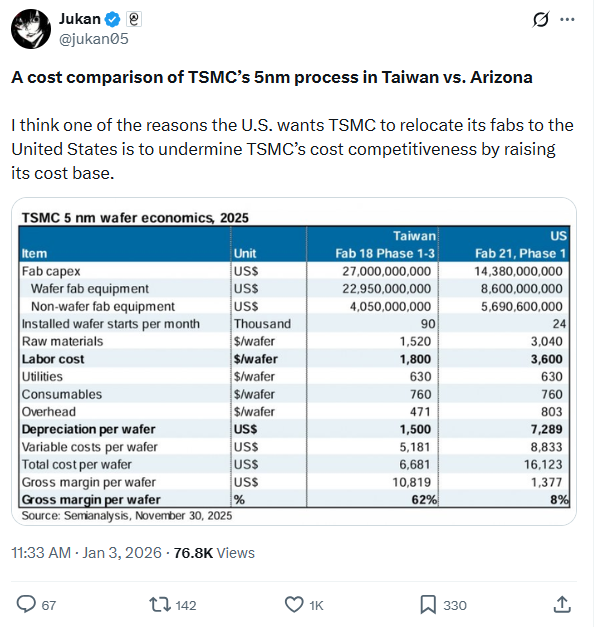Open the repost arrows menu
The height and width of the screenshot is (627, 603).
point(159,604)
